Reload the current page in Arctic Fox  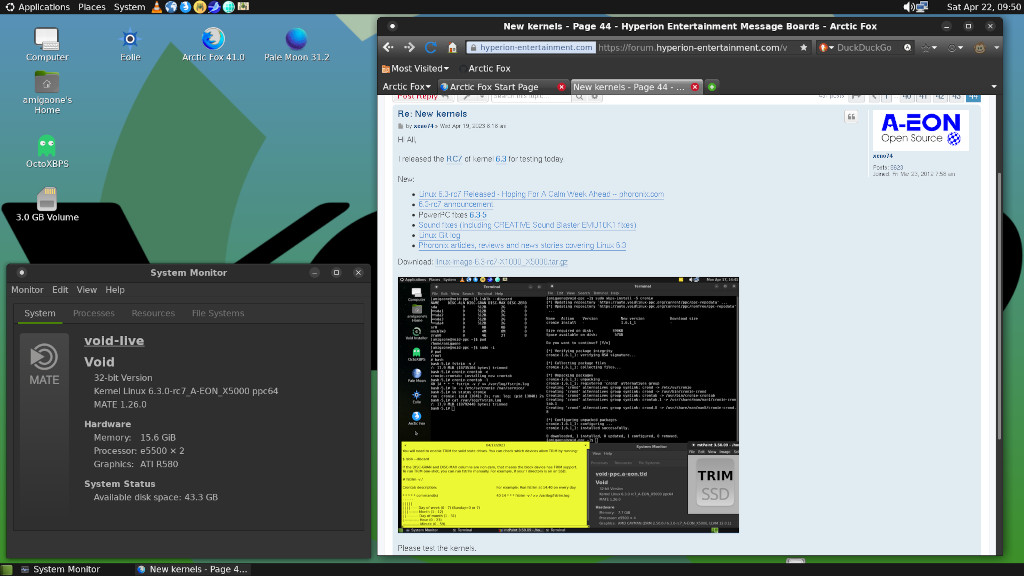tap(431, 48)
